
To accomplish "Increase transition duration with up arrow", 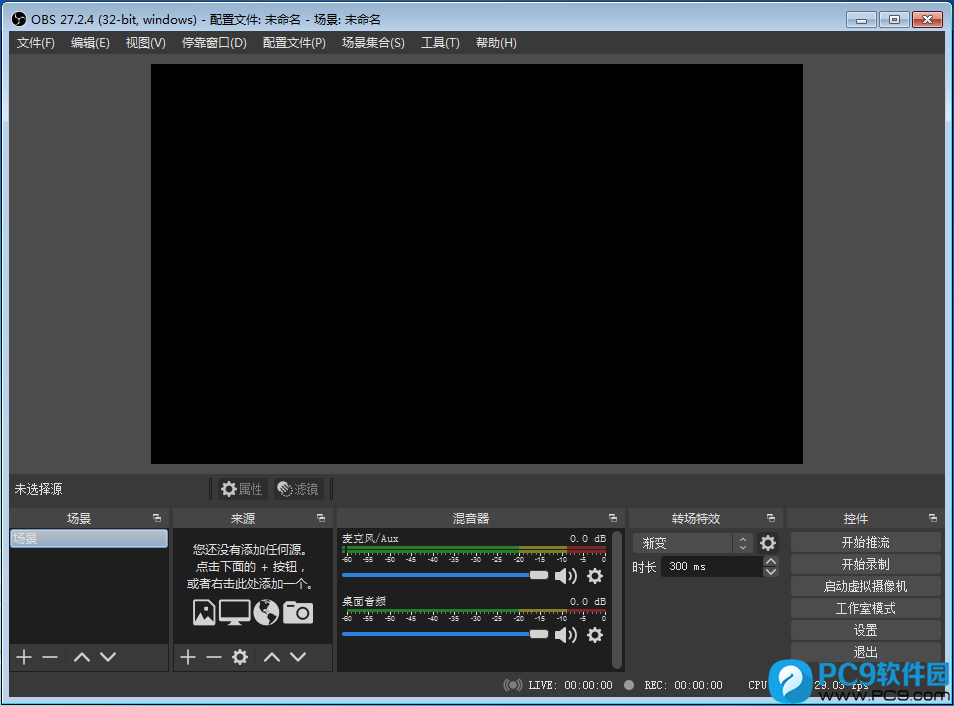I will point(771,561).
